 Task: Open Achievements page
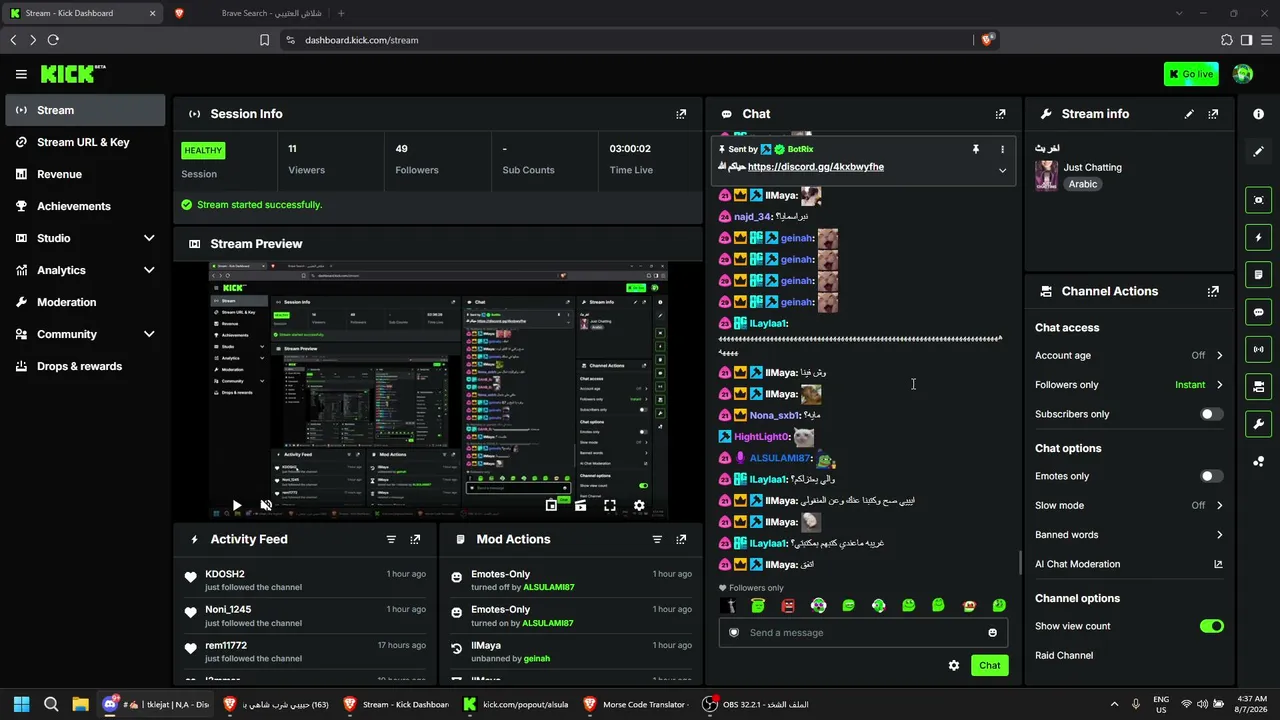pyautogui.click(x=85, y=206)
